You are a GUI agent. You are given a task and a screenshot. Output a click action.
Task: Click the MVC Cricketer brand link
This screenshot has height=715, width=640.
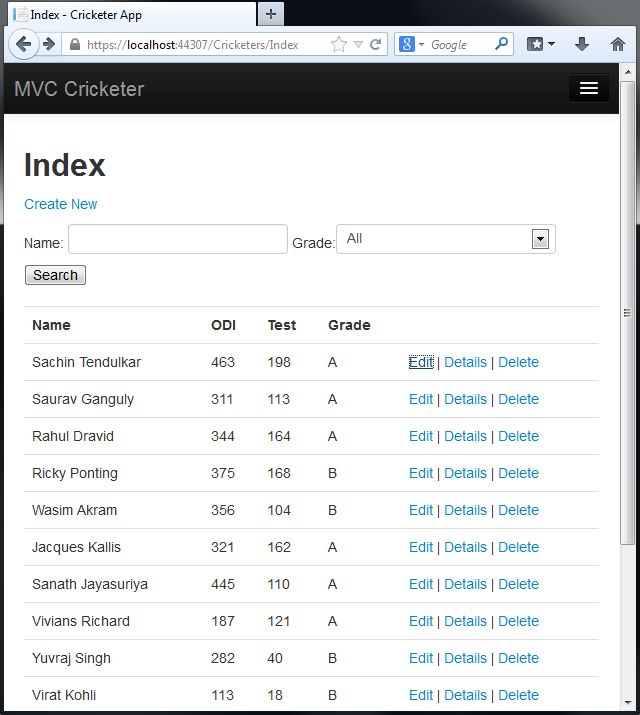[79, 89]
